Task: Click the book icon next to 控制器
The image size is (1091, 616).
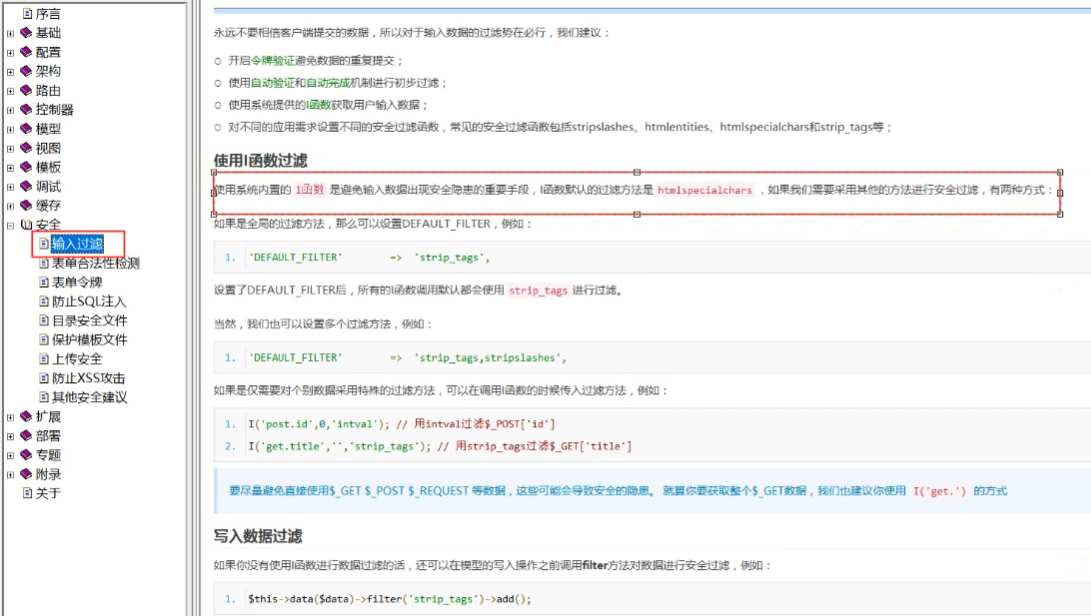Action: 26,109
